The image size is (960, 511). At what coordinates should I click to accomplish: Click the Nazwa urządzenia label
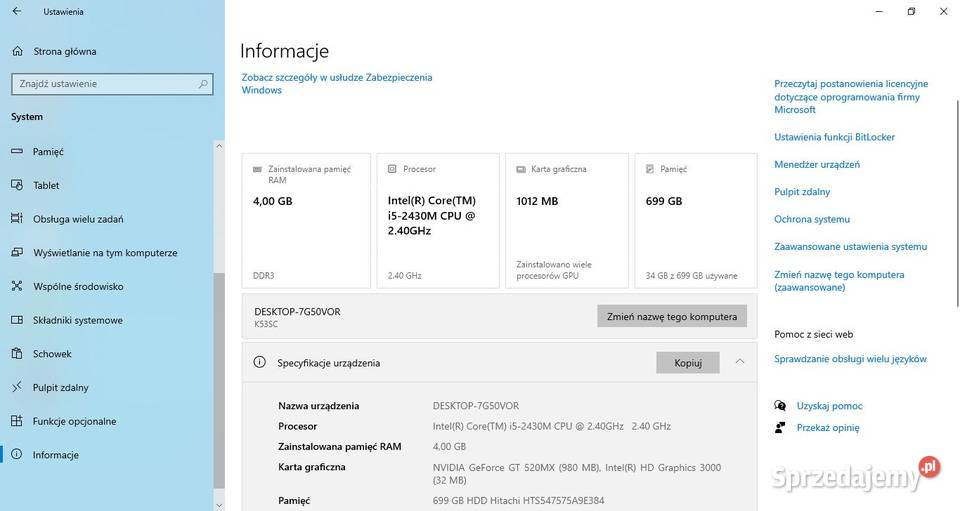(x=318, y=406)
